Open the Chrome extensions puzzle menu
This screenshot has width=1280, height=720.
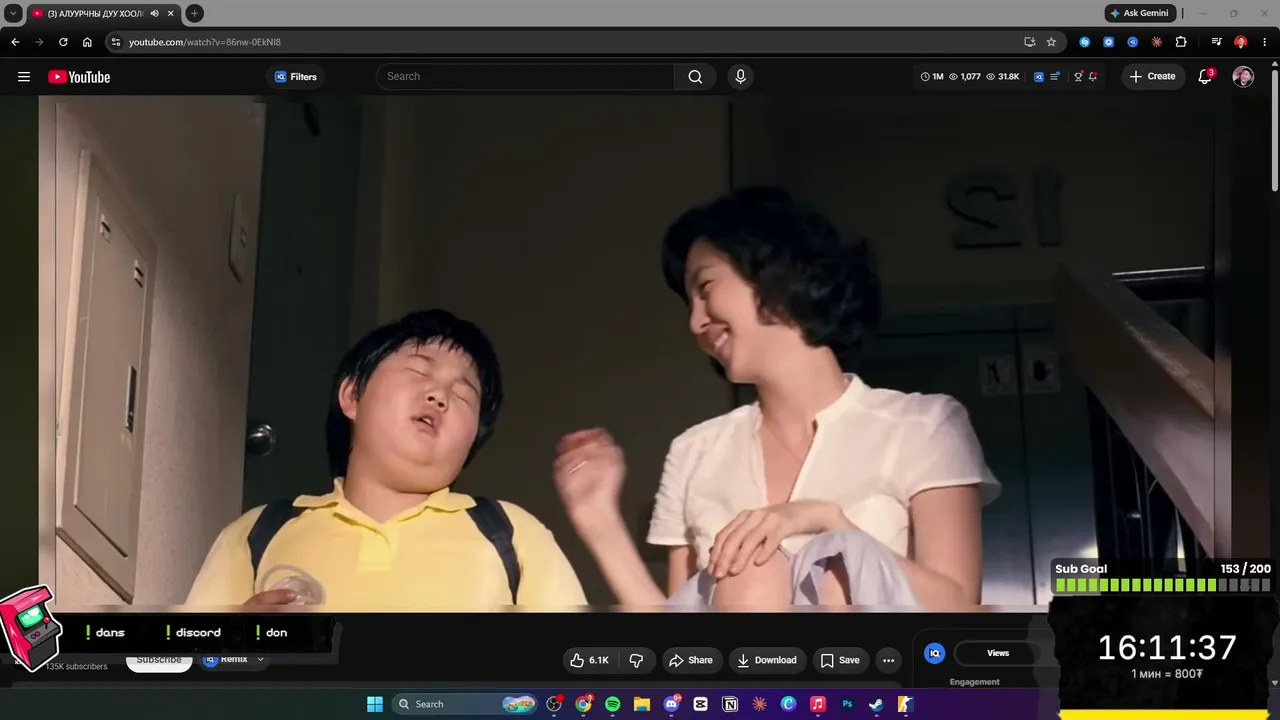coord(1181,42)
